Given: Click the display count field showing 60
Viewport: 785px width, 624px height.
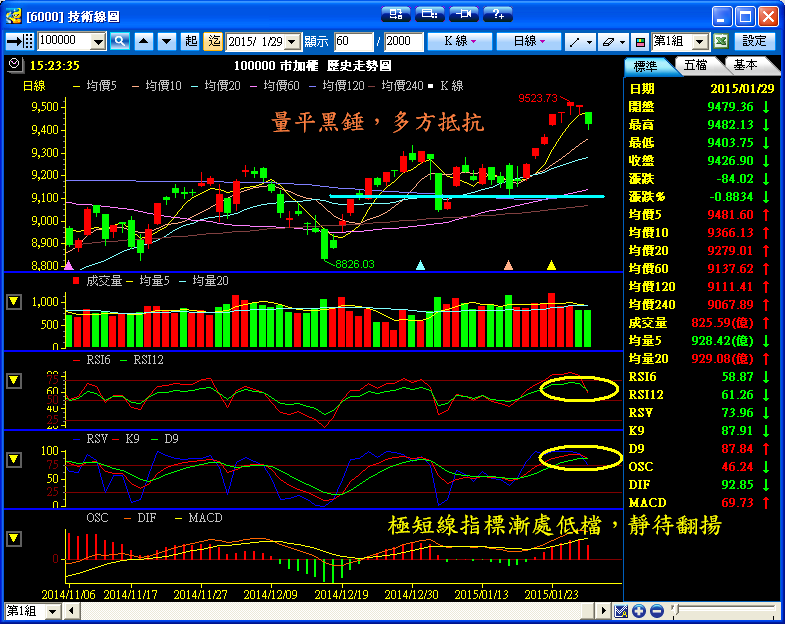Looking at the screenshot, I should [354, 41].
